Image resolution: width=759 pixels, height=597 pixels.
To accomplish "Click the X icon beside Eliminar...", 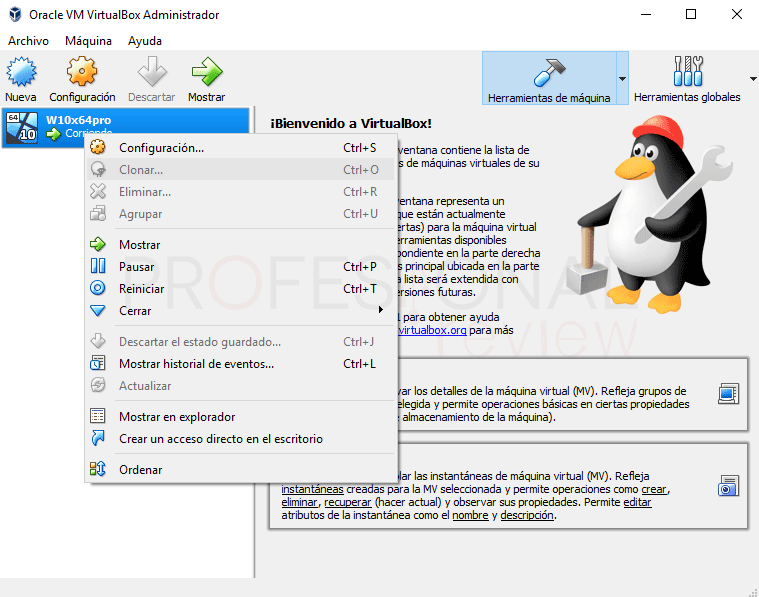I will coord(98,191).
